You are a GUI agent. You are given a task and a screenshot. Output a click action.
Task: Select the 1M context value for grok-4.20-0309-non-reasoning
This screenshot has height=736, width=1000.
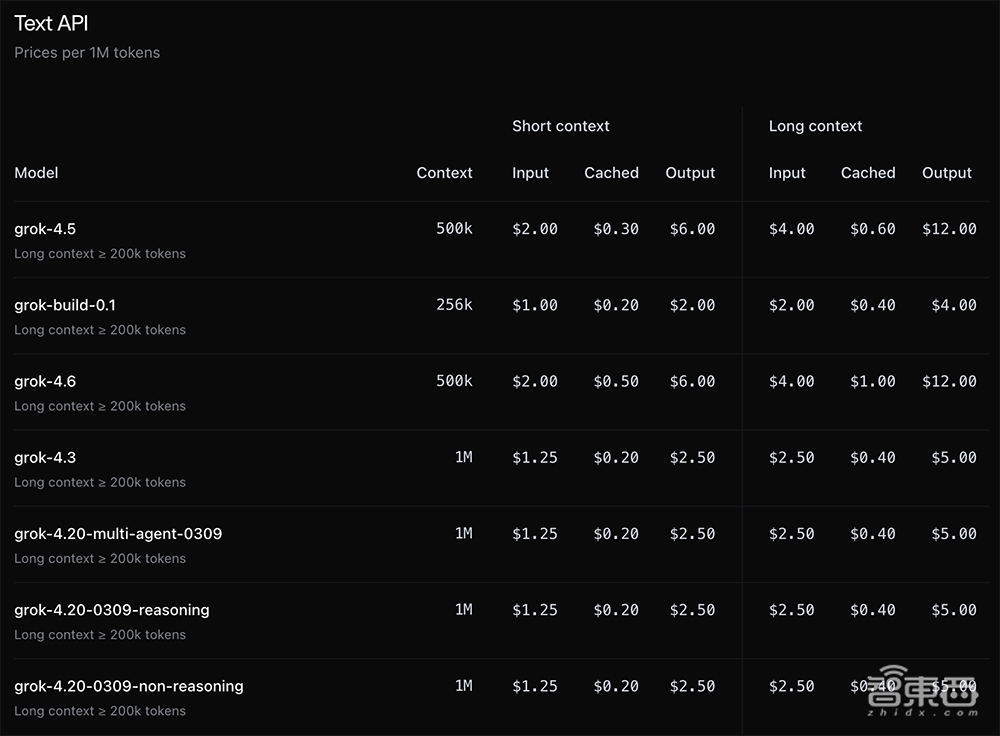464,686
